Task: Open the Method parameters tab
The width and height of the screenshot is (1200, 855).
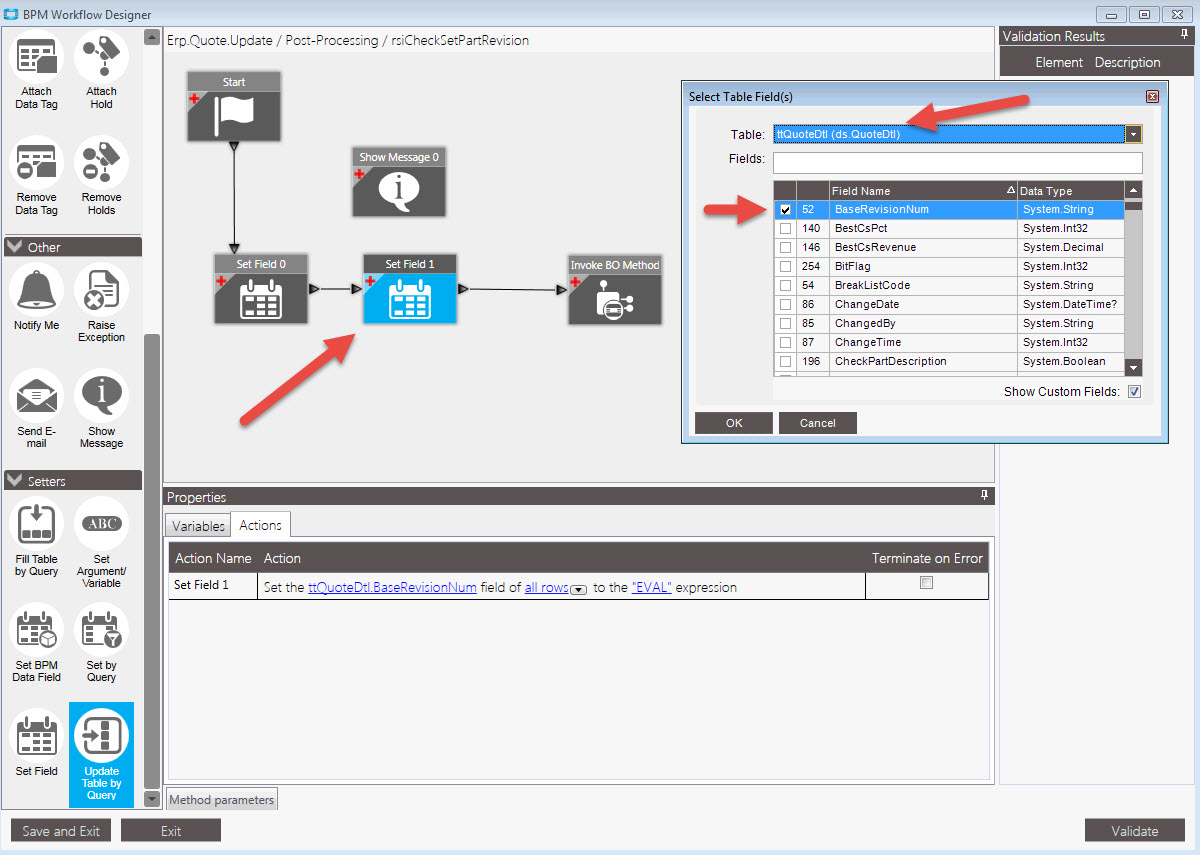Action: tap(221, 800)
